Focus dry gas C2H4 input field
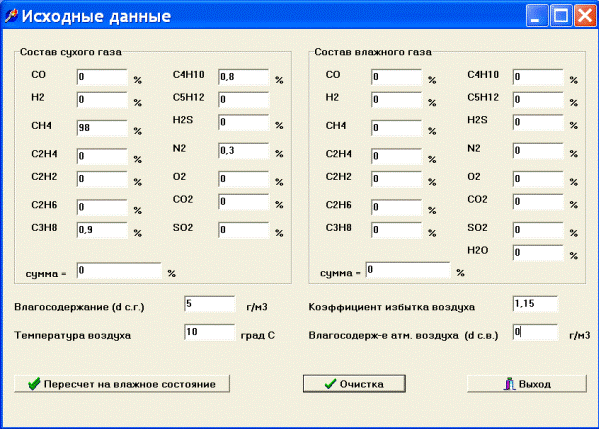 [102, 156]
